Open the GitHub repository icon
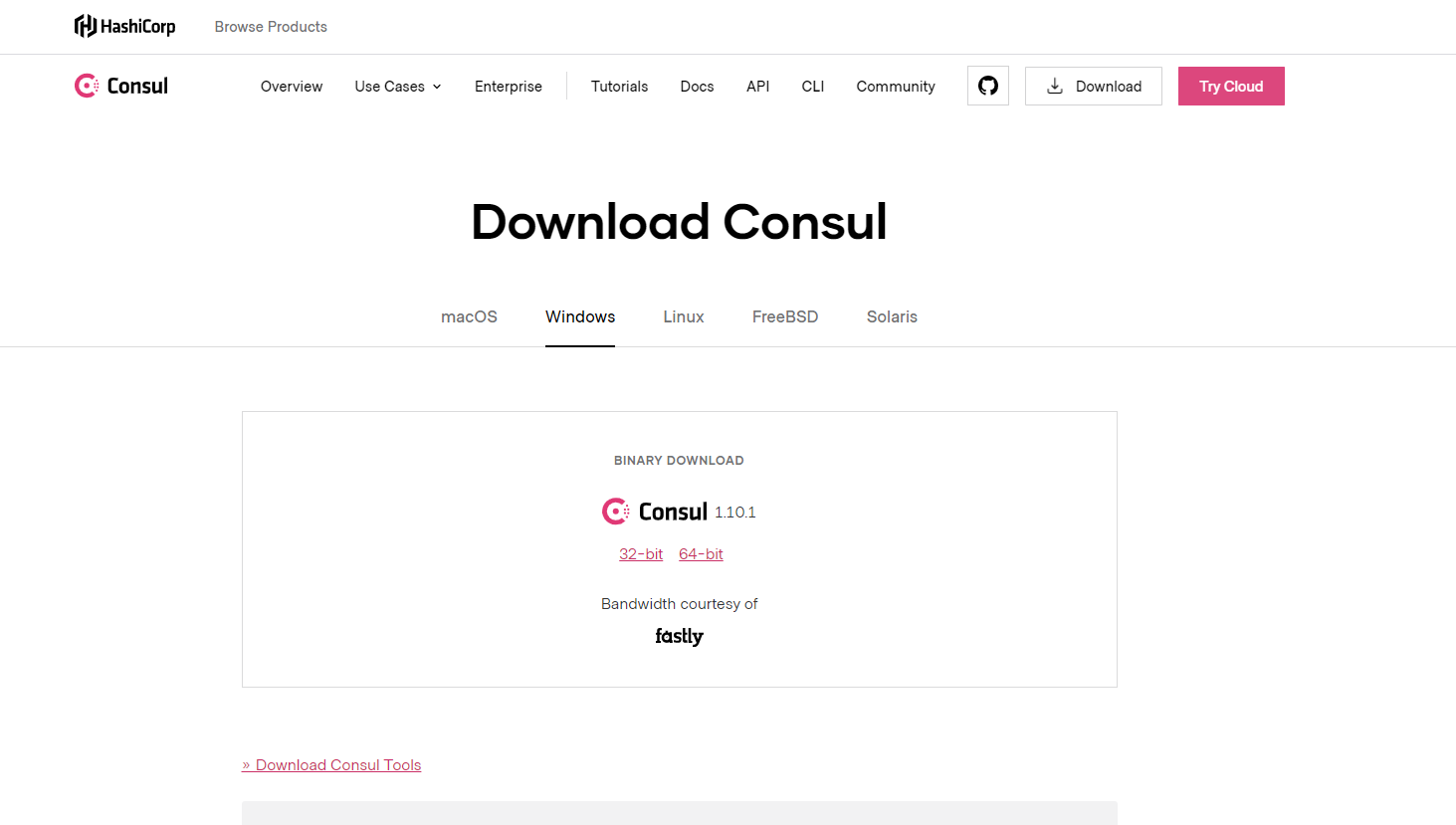 988,86
